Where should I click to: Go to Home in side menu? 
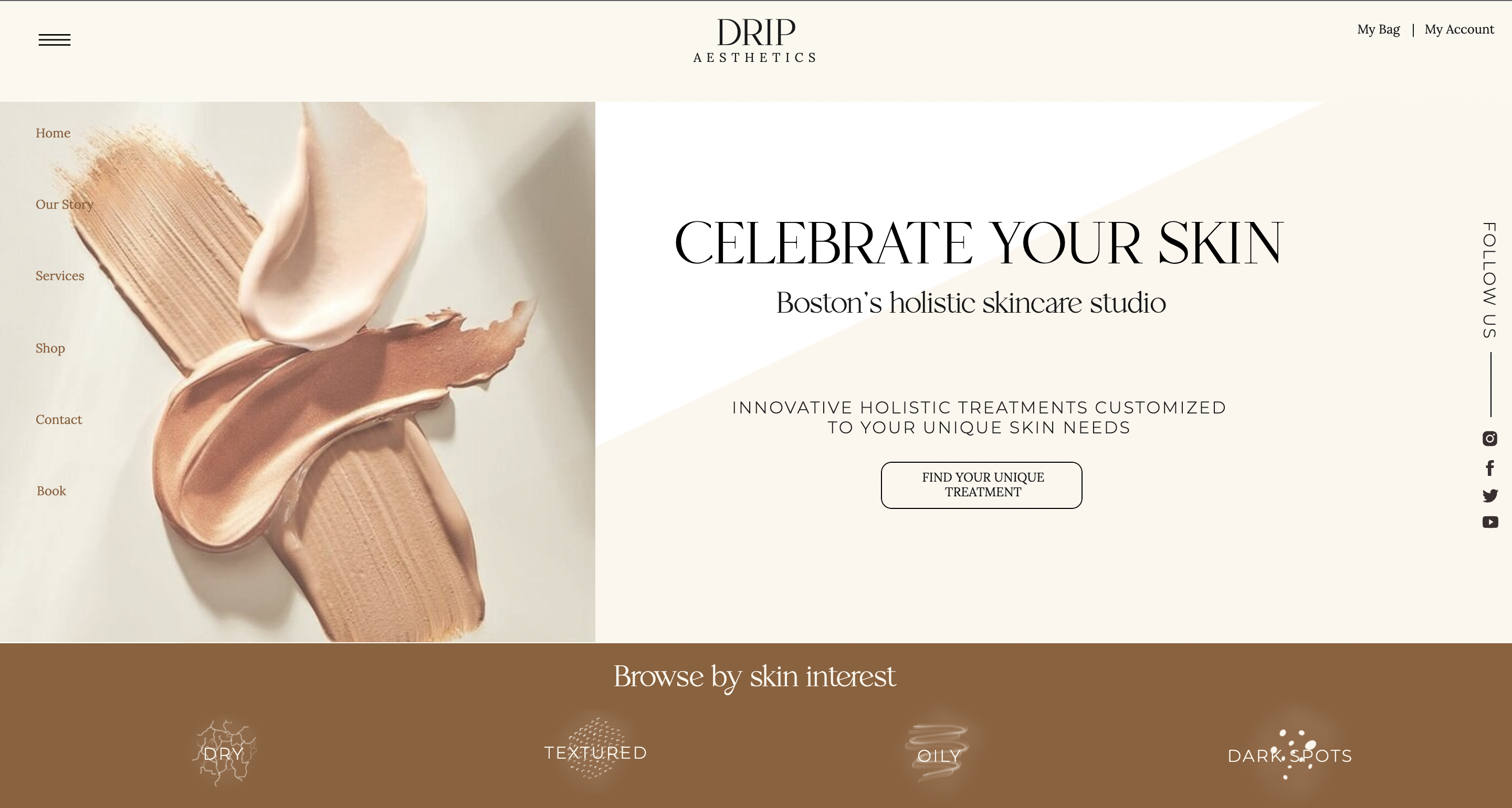point(53,133)
